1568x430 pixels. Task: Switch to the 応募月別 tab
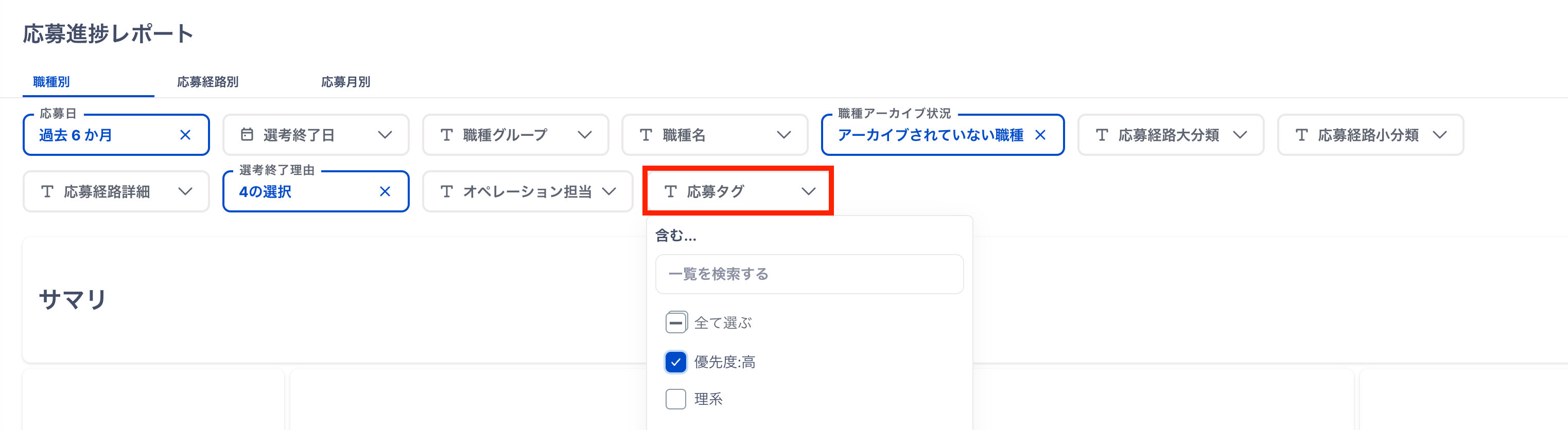pyautogui.click(x=345, y=82)
